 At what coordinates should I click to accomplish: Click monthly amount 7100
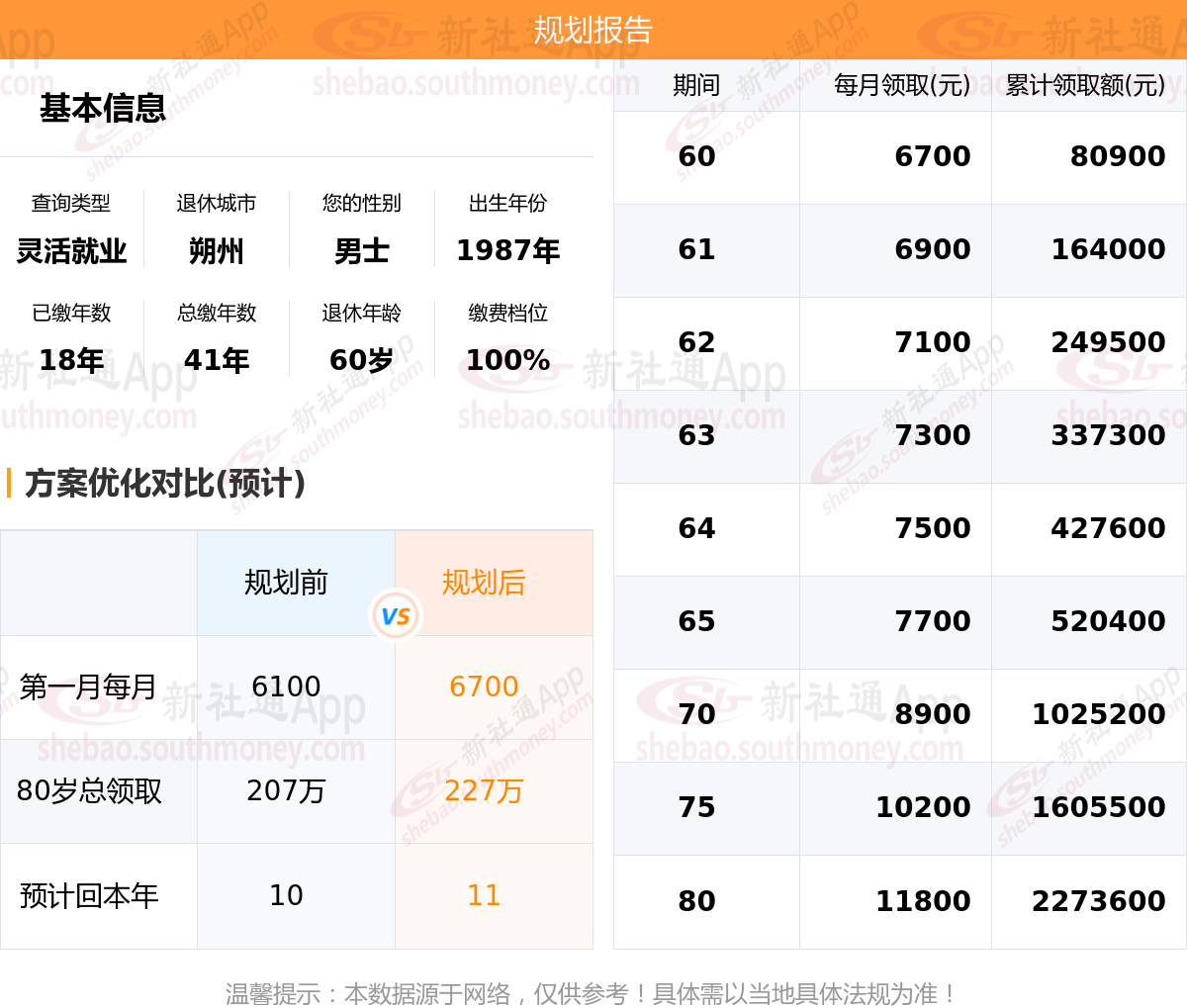pyautogui.click(x=933, y=342)
